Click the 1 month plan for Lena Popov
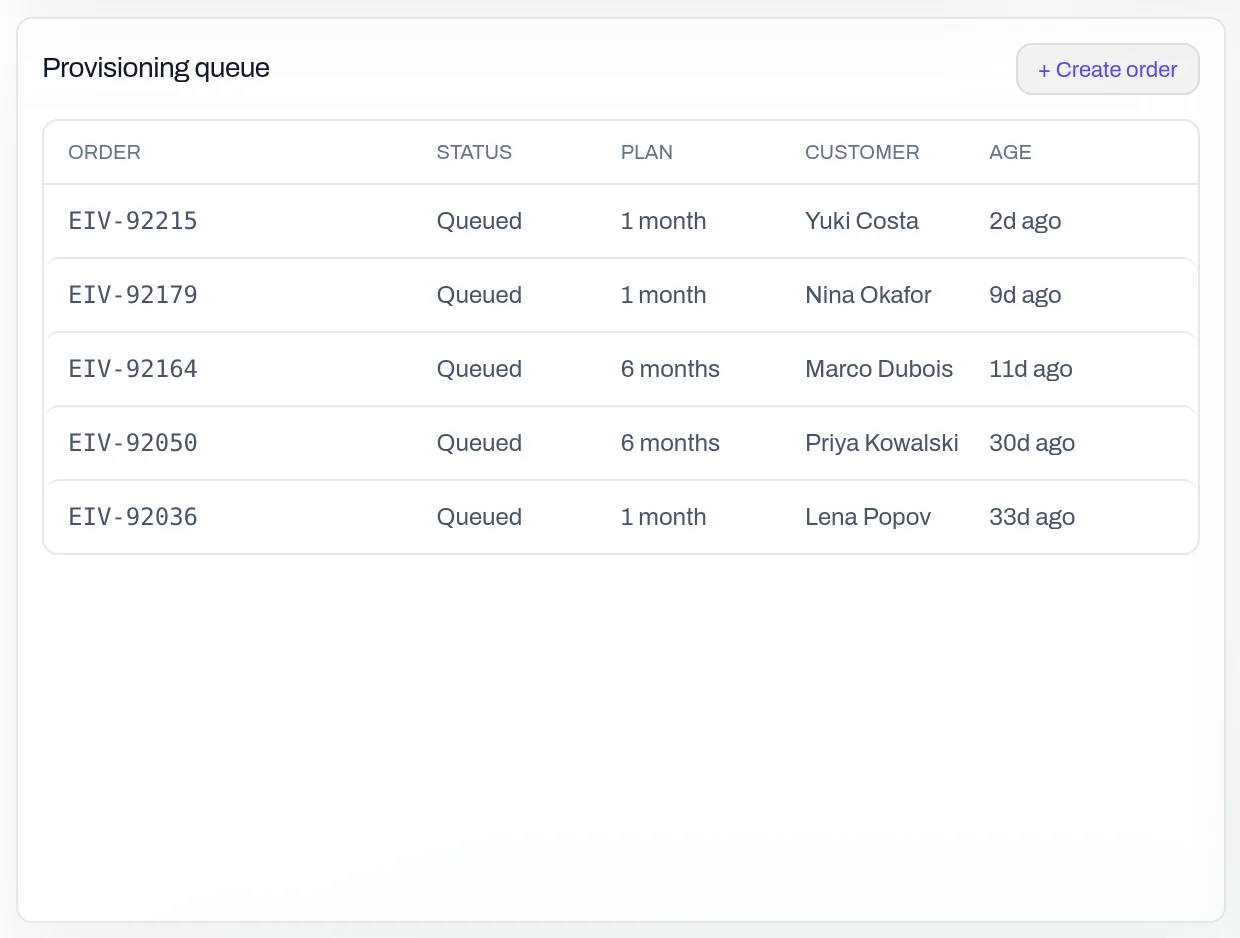1240x938 pixels. click(x=664, y=517)
